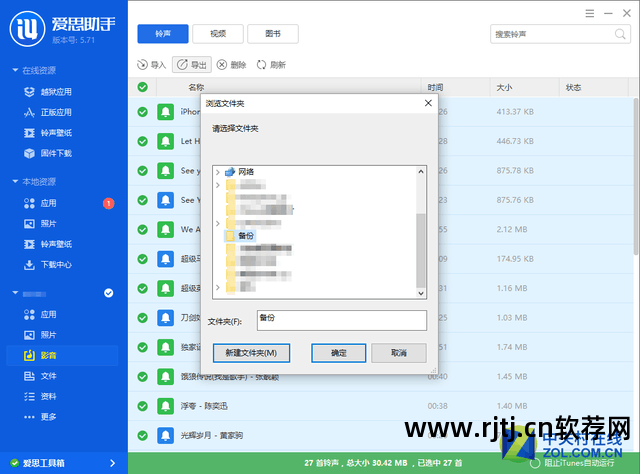Click the 导入 toolbar button

[151, 65]
